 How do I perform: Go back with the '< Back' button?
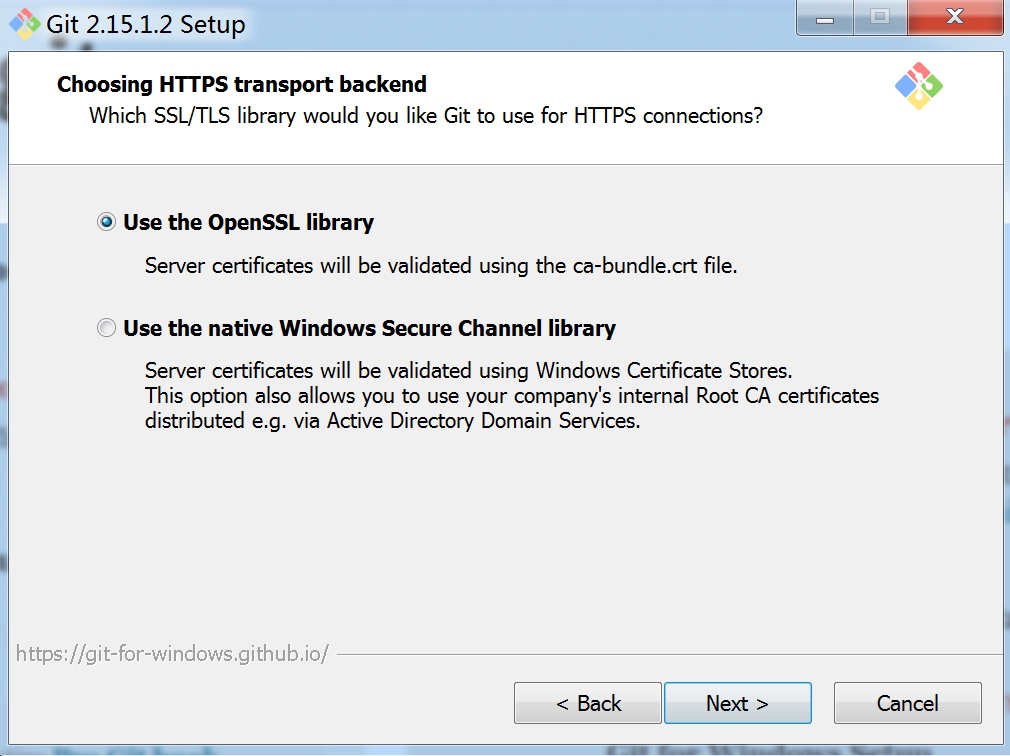pyautogui.click(x=587, y=703)
